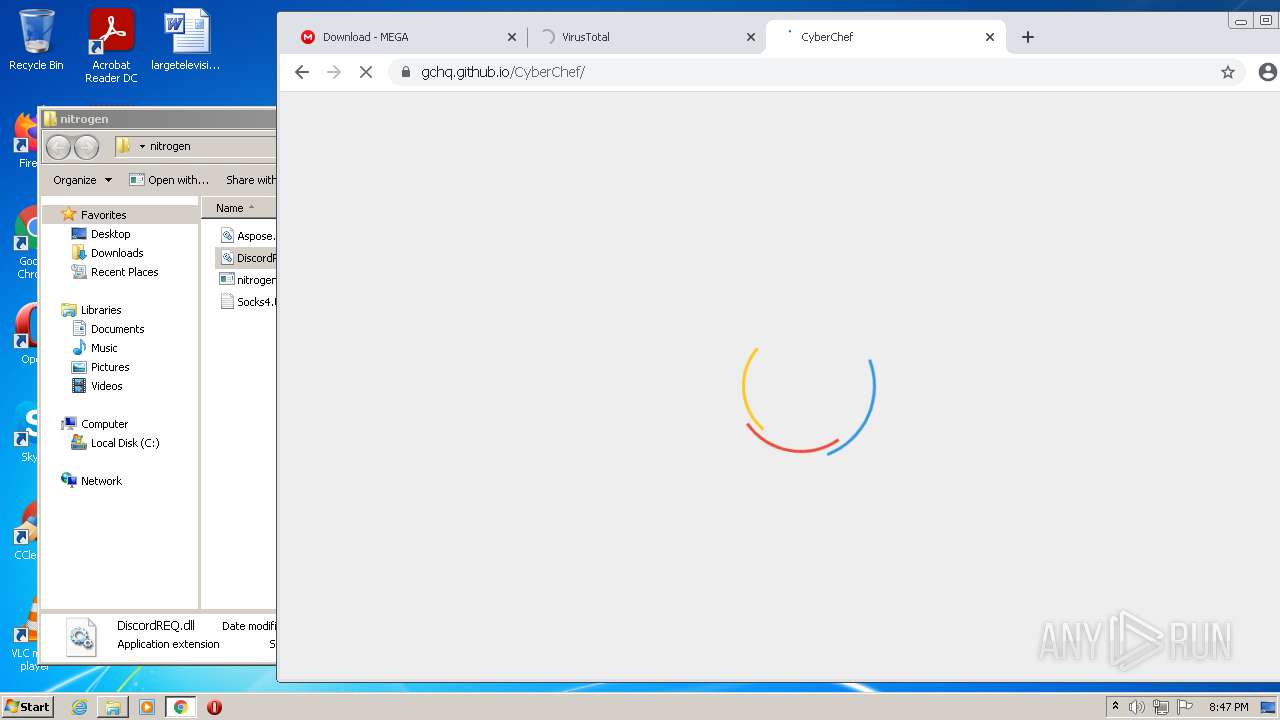Select the DiscordREQ file in the list
The height and width of the screenshot is (720, 1280).
(x=247, y=258)
